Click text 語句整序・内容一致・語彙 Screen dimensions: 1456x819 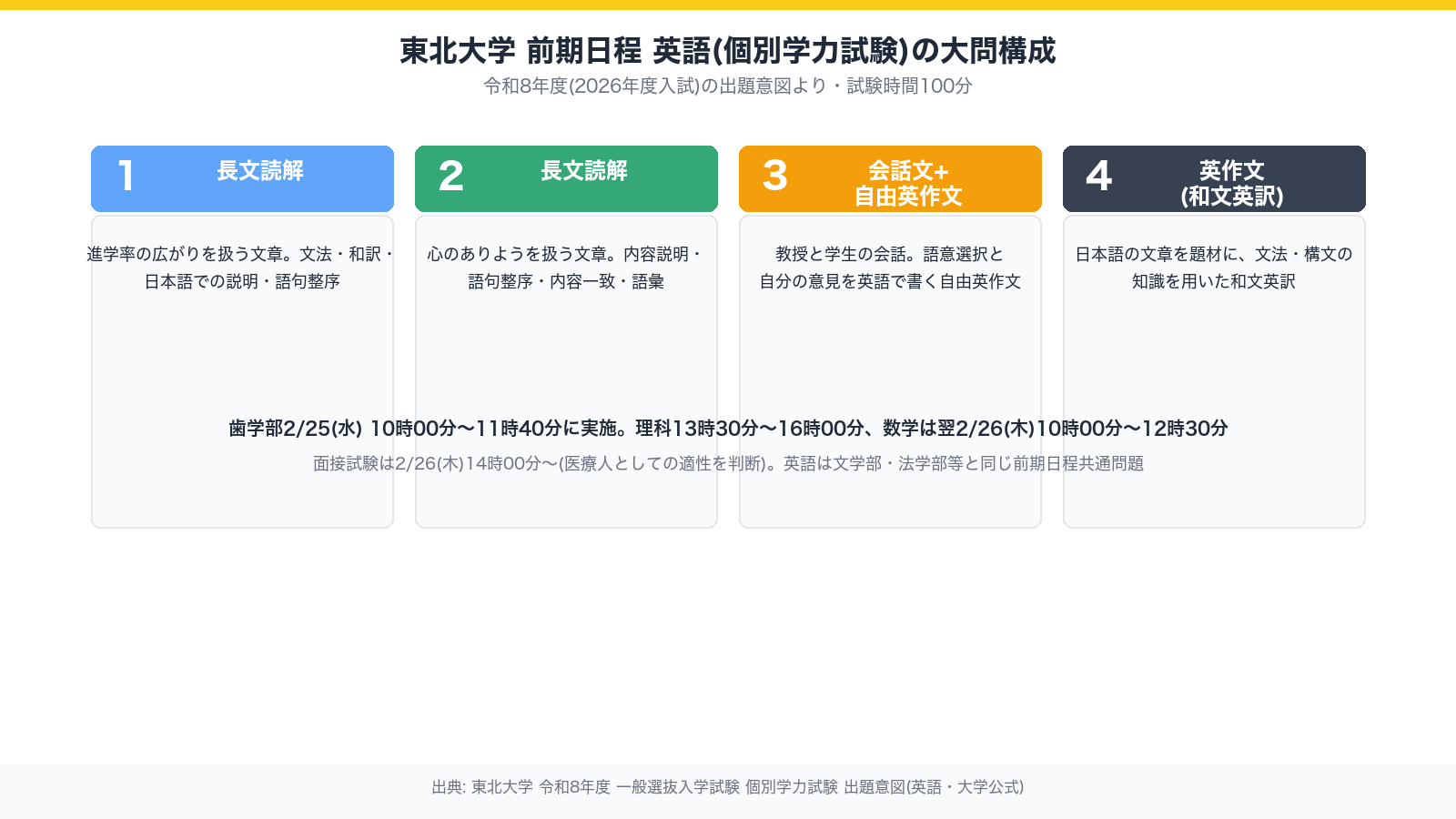tap(566, 281)
